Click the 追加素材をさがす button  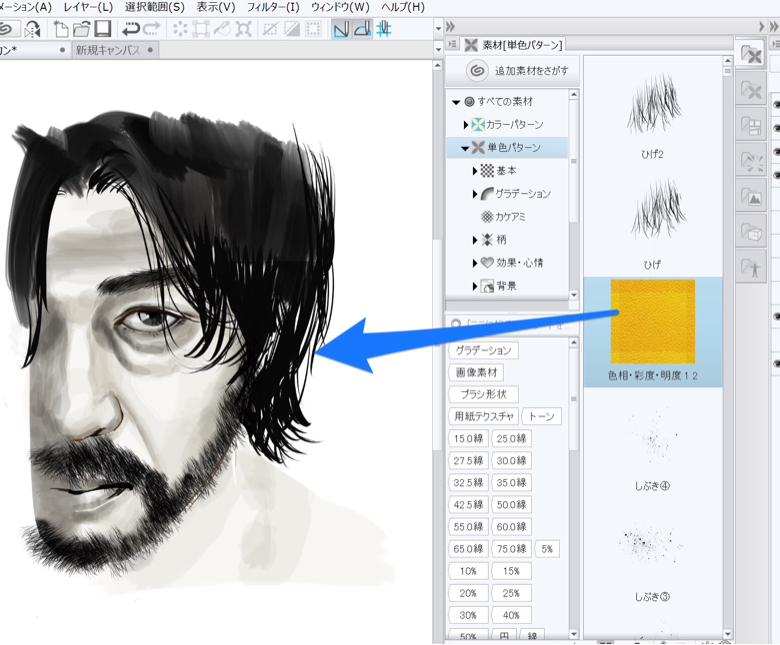(x=512, y=71)
